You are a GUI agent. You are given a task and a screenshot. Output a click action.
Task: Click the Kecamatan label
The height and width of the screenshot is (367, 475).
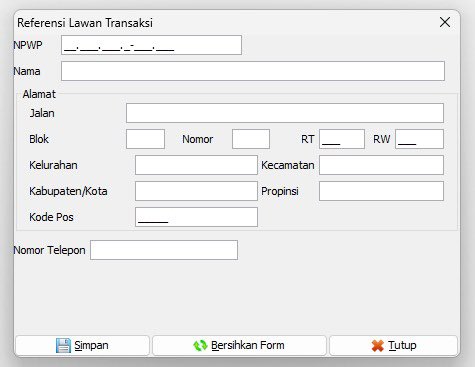[x=288, y=165]
